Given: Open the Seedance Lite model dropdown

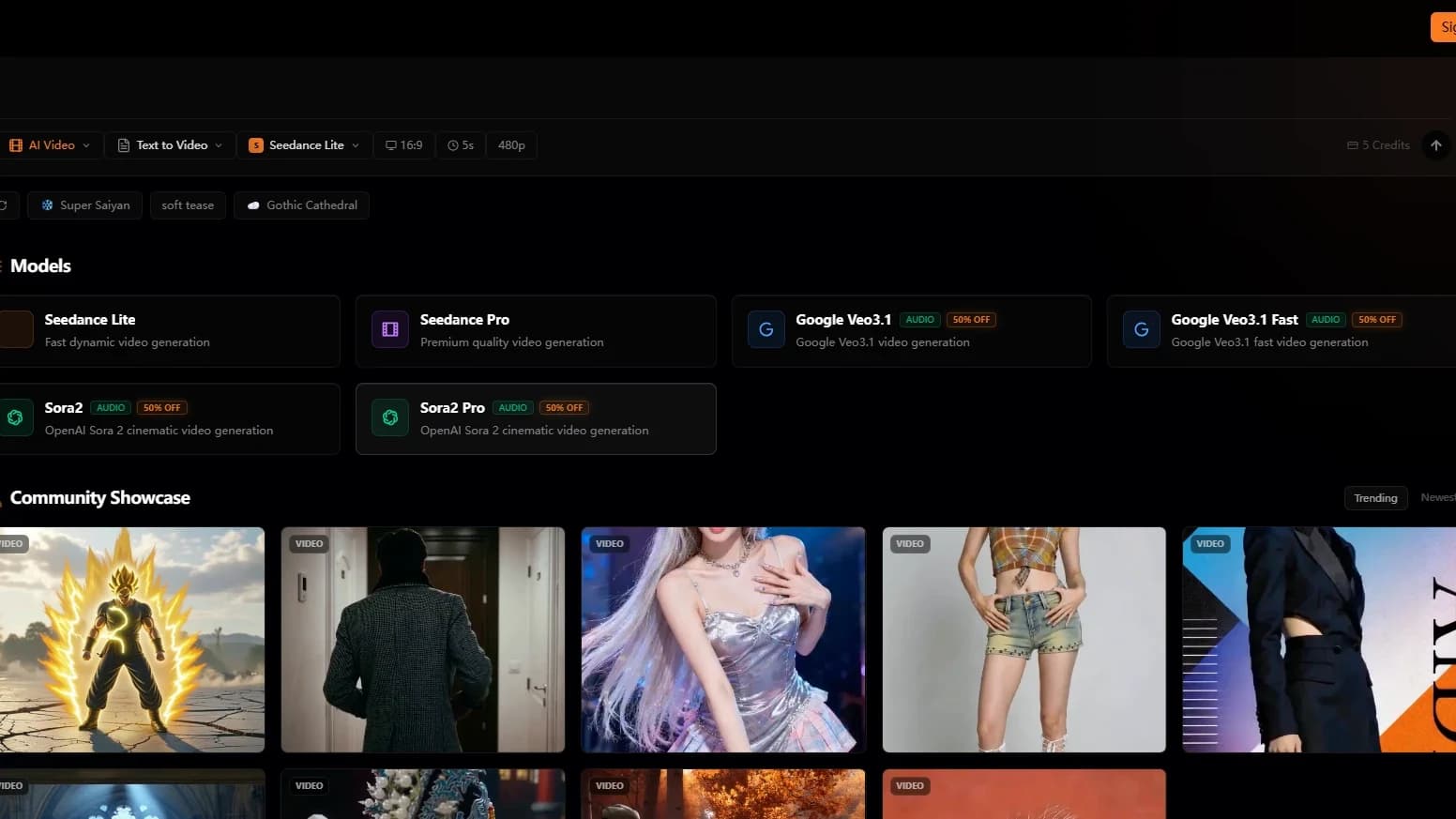Looking at the screenshot, I should point(356,144).
